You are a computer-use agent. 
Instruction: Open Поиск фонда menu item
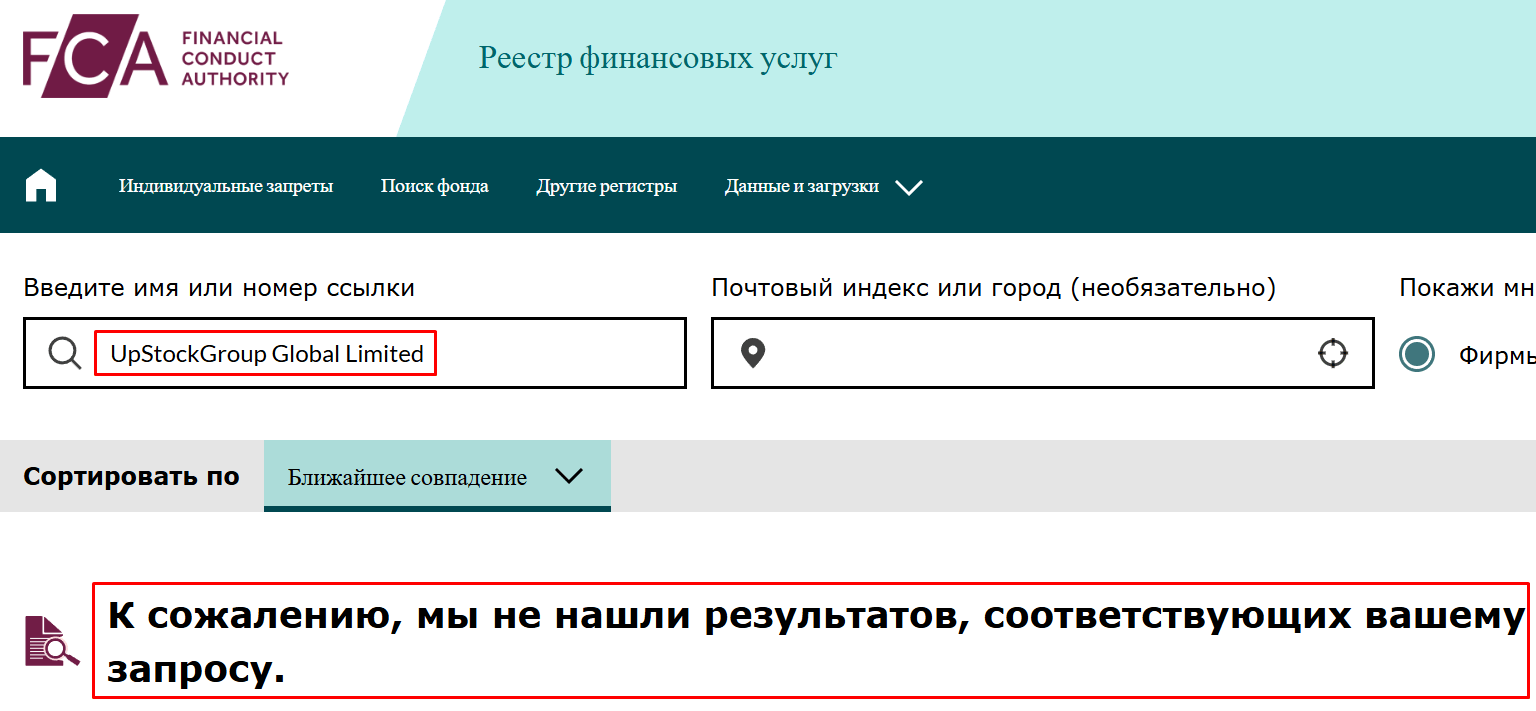(434, 186)
